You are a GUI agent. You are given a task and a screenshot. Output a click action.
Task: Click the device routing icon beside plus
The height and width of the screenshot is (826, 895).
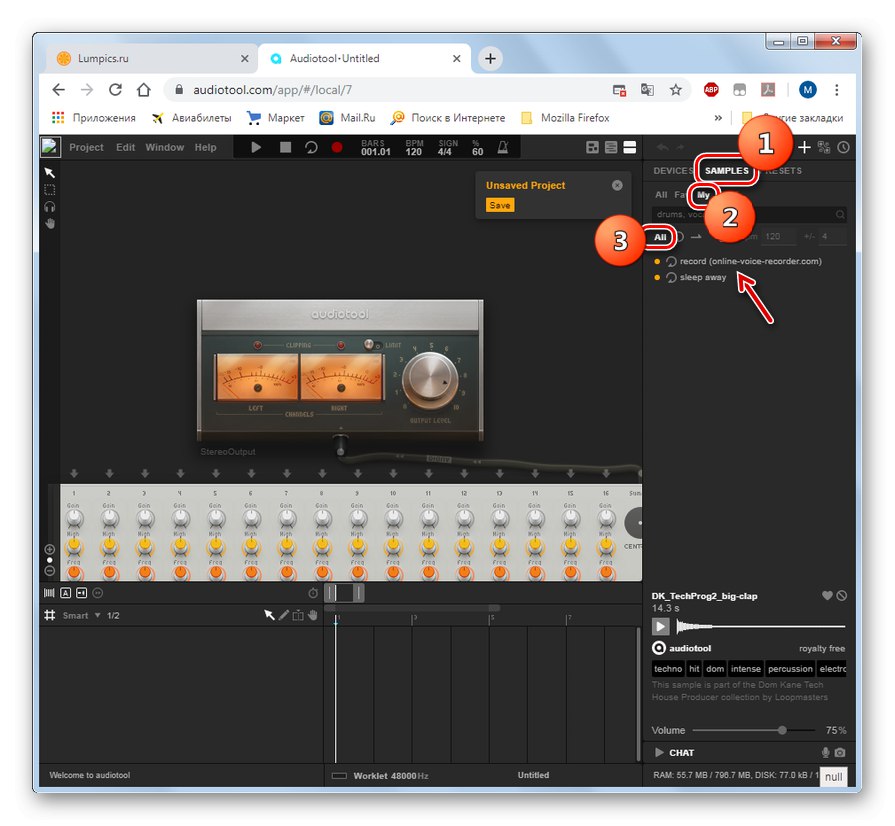(x=824, y=147)
